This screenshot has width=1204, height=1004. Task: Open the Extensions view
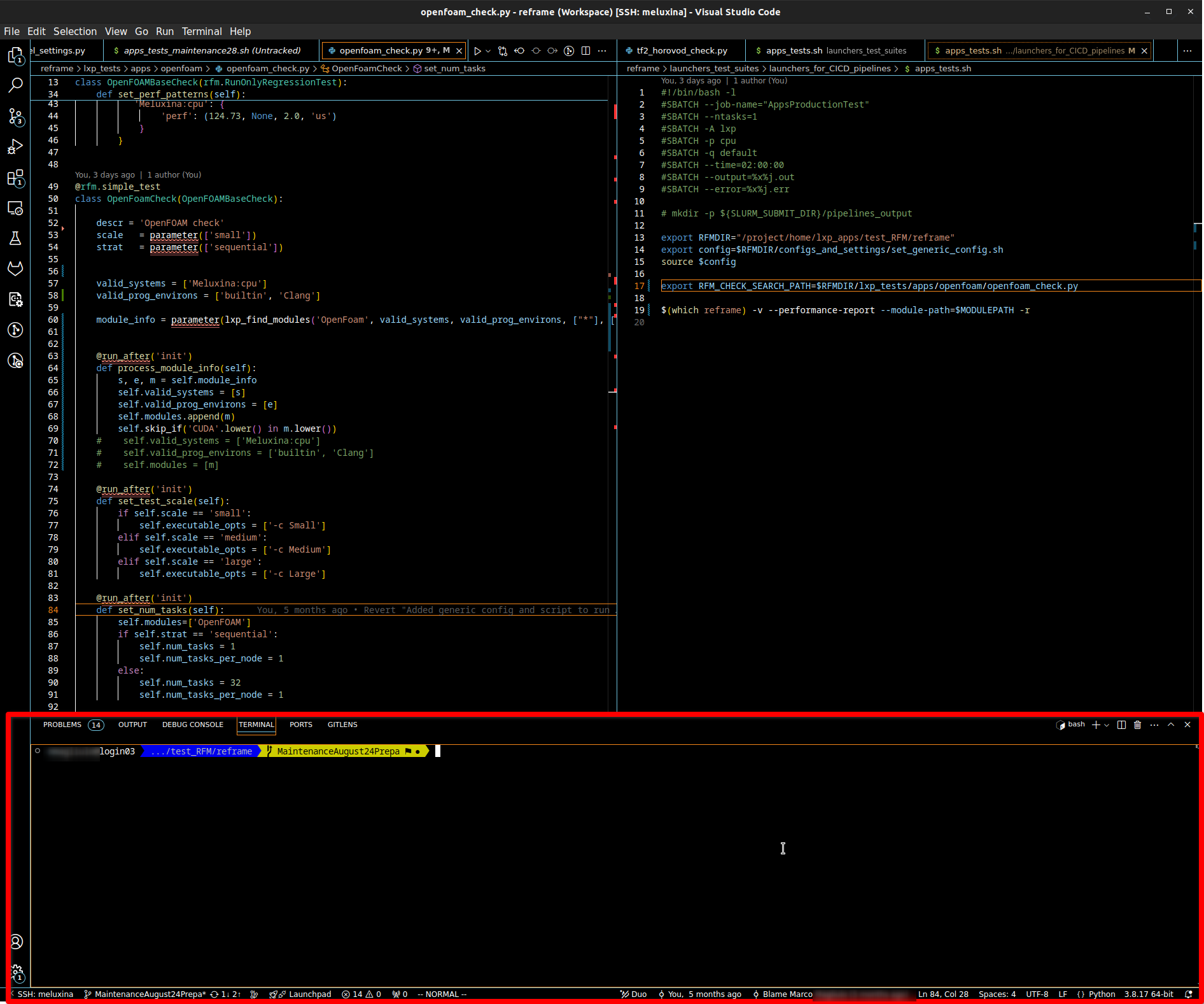coord(15,178)
